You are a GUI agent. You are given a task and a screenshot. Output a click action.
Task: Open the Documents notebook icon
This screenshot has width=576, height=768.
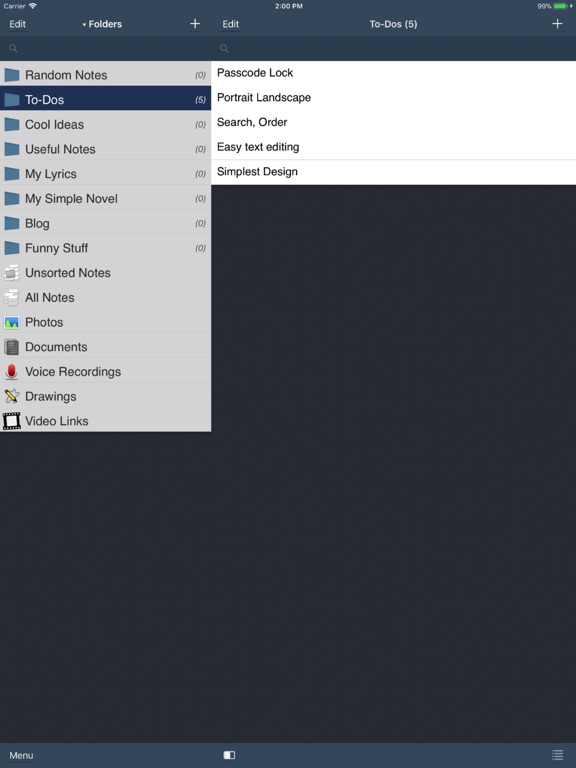click(11, 347)
